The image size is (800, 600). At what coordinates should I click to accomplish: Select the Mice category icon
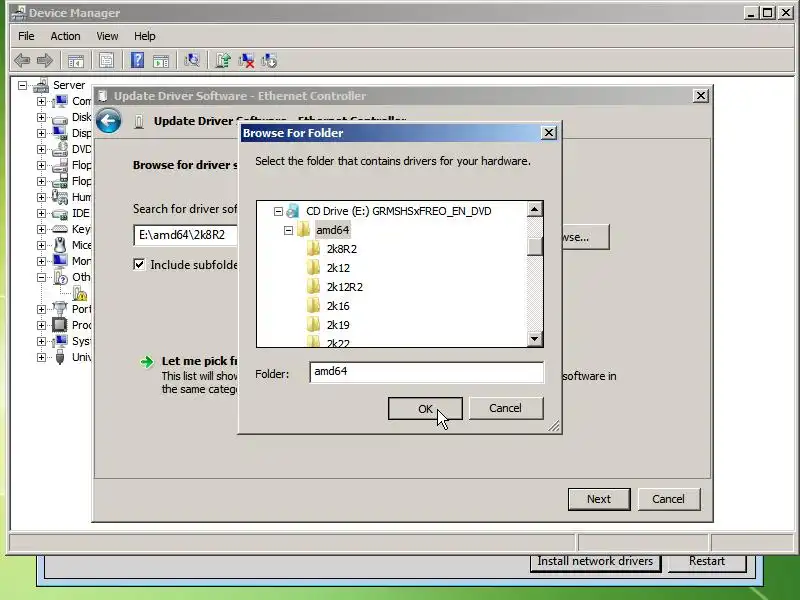coord(60,245)
